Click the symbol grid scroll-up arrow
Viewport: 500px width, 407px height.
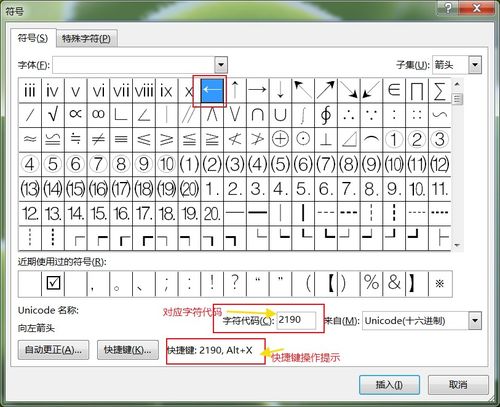tap(457, 84)
